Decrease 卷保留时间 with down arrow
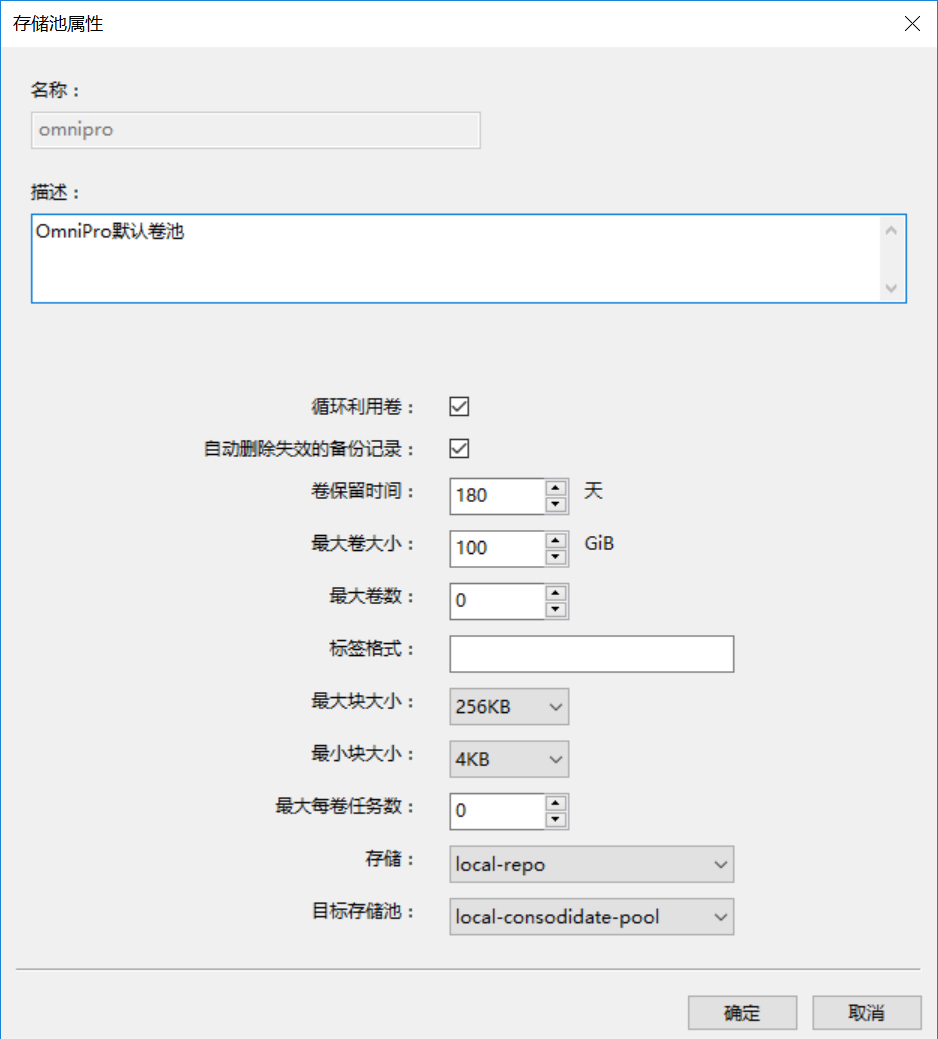938x1039 pixels. point(556,504)
